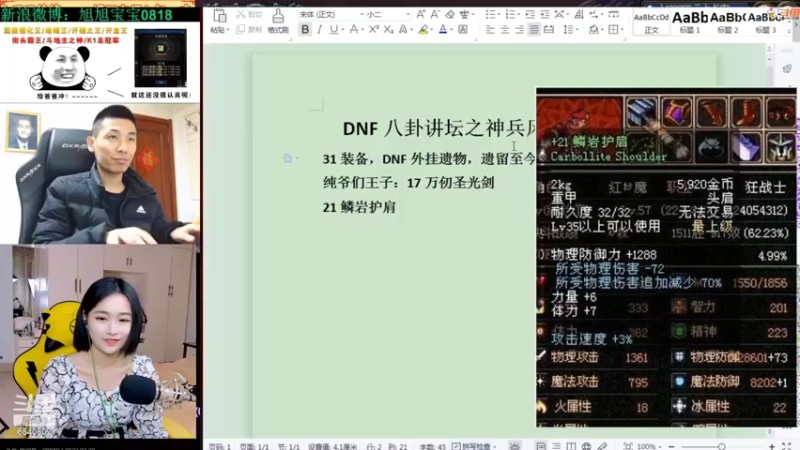Apply the 标题 3 heading style
800x450 pixels.
[x=765, y=22]
